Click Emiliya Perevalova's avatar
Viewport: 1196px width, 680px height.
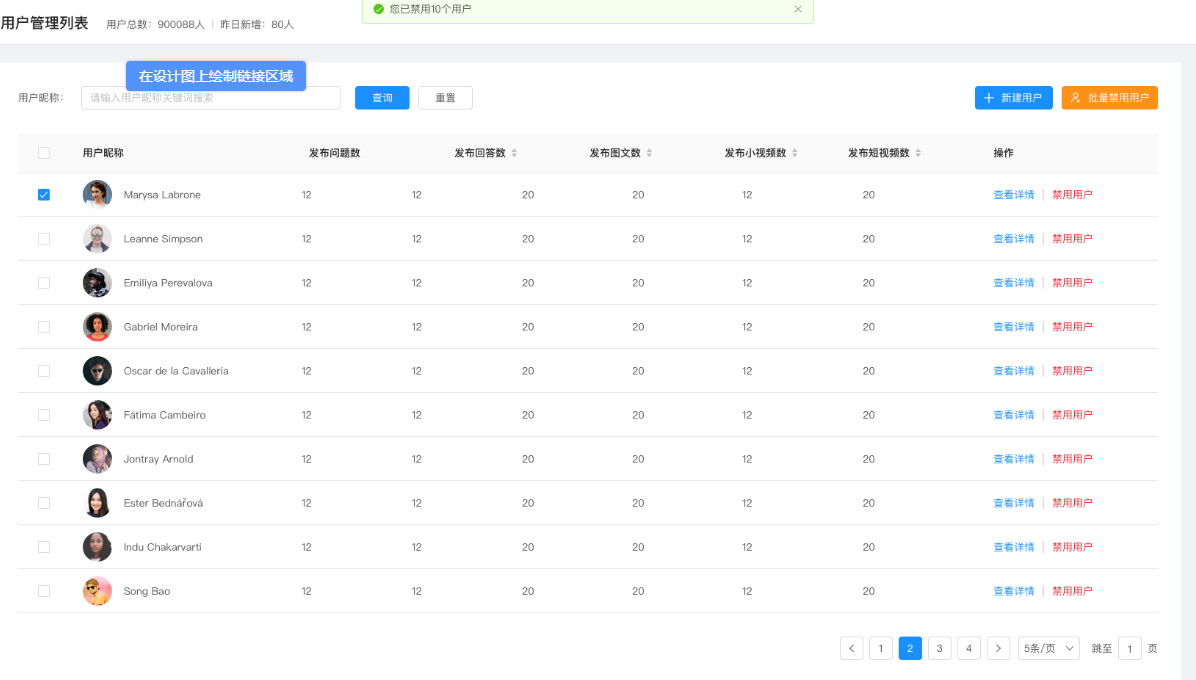click(x=97, y=283)
